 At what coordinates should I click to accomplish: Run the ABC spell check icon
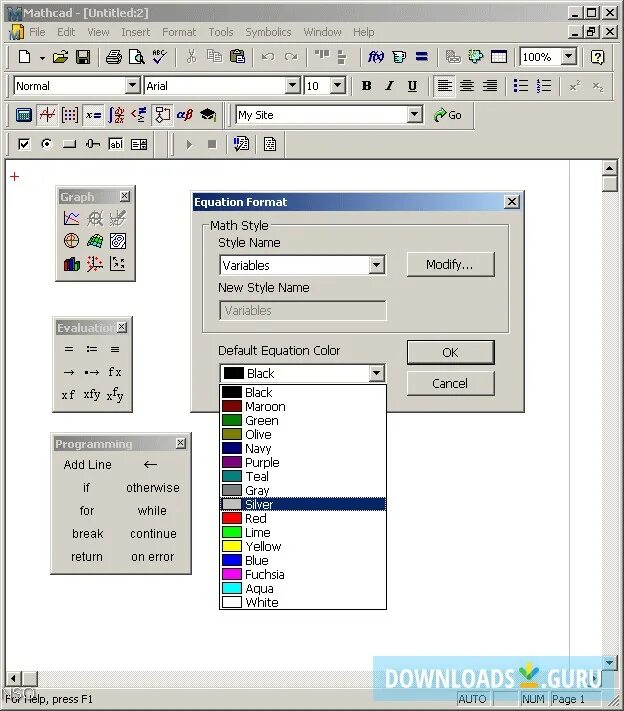pos(159,57)
